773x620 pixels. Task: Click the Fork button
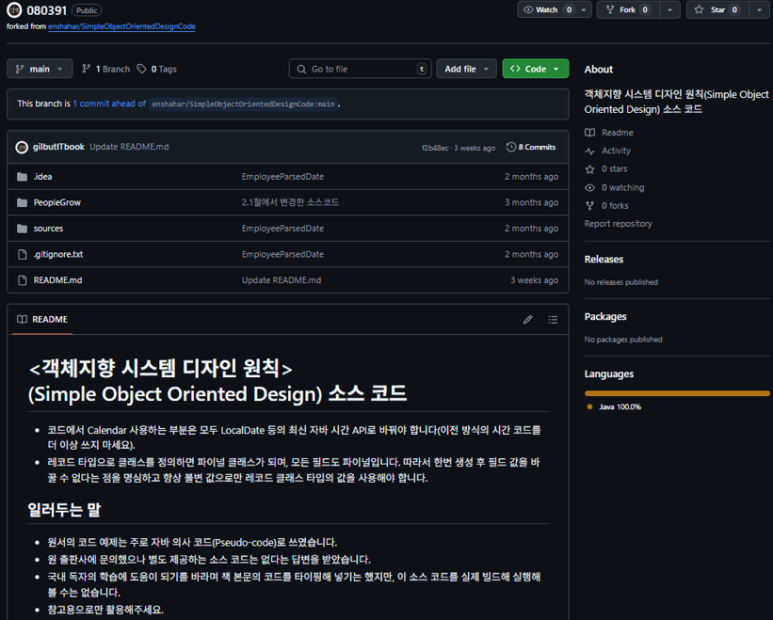point(629,10)
